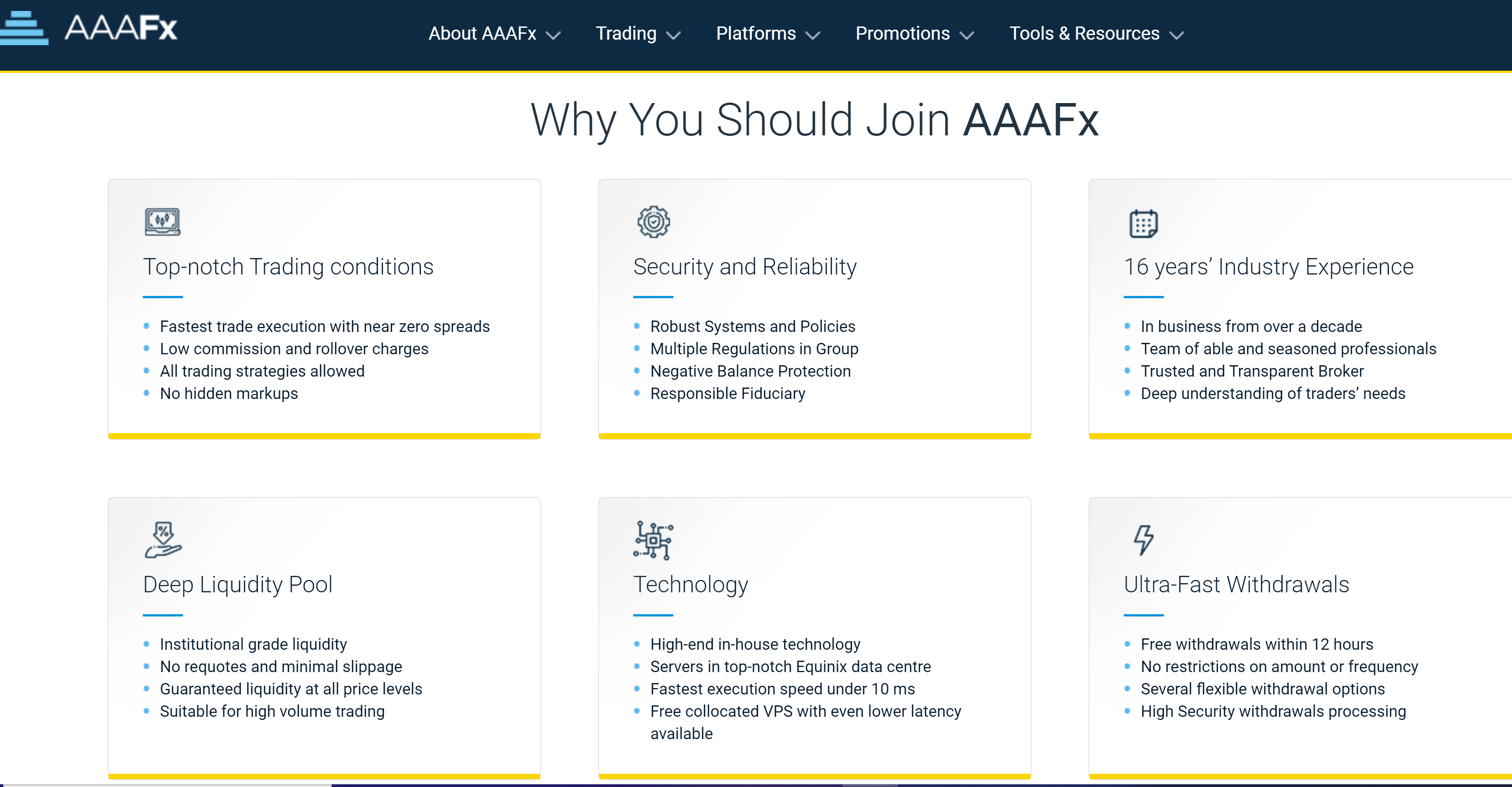The image size is (1512, 787).
Task: Expand the chevron beside Tools & Resources
Action: click(x=1176, y=35)
